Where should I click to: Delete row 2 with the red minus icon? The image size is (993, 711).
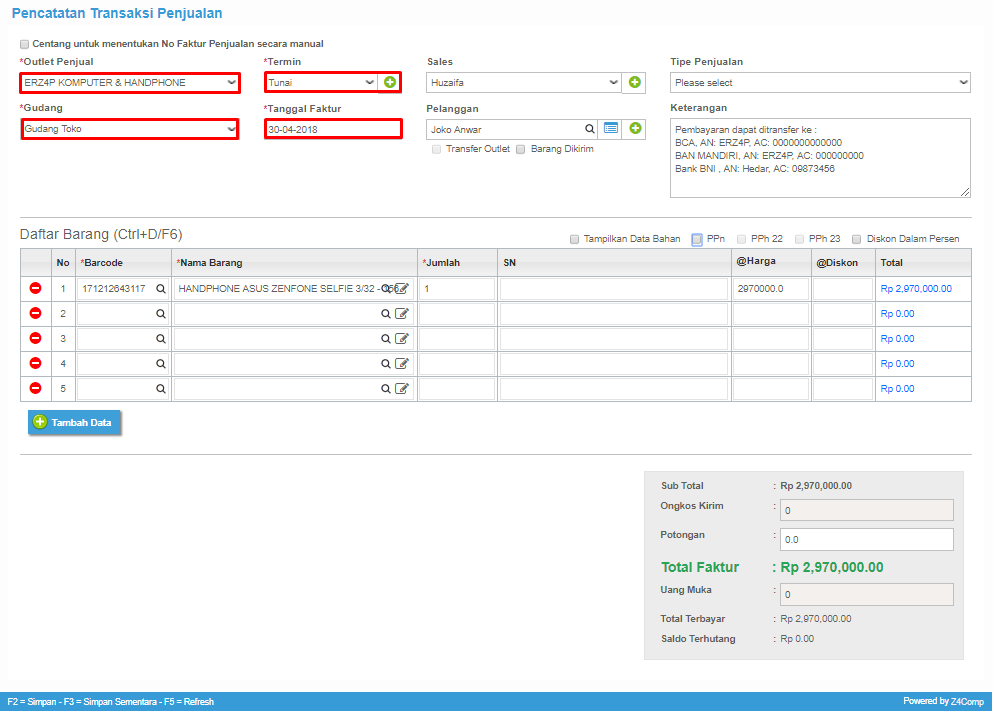(35, 313)
